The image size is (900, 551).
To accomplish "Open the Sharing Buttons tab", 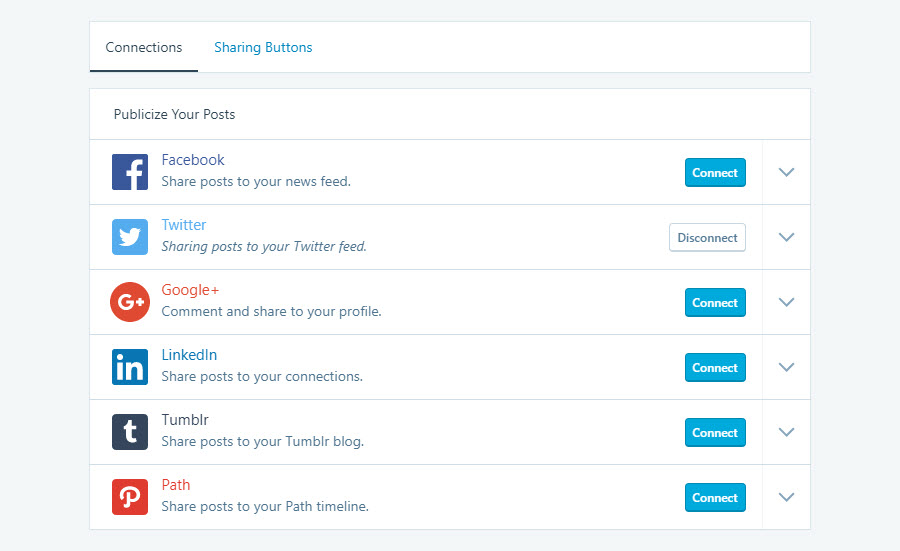I will 263,47.
